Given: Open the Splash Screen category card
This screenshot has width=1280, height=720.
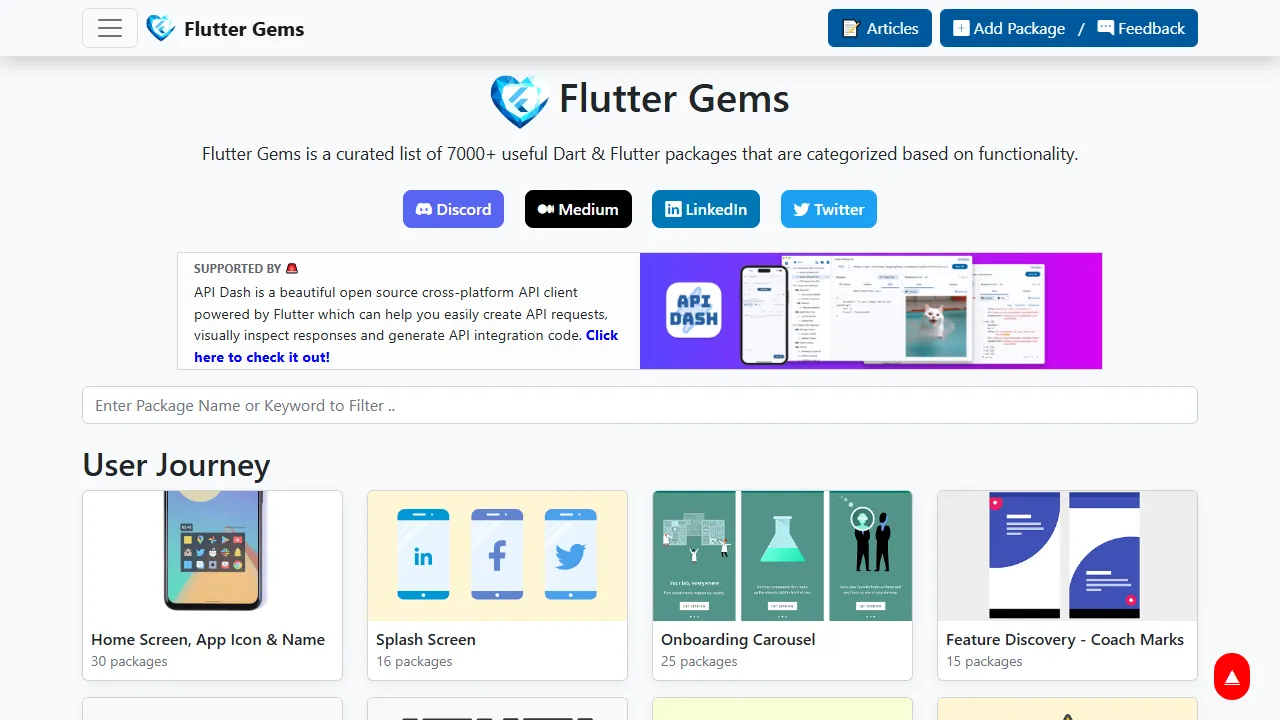Looking at the screenshot, I should coord(497,585).
